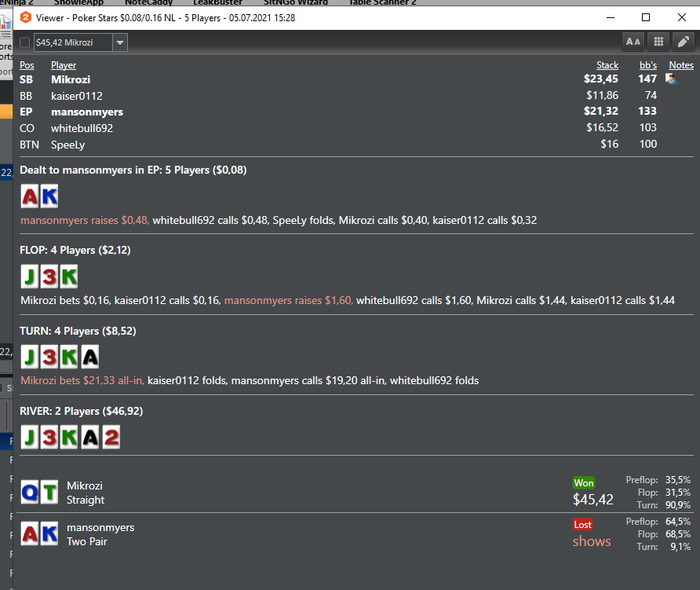Expand the $45,42 Mikrozi dropdown arrow
700x590 pixels.
point(120,42)
